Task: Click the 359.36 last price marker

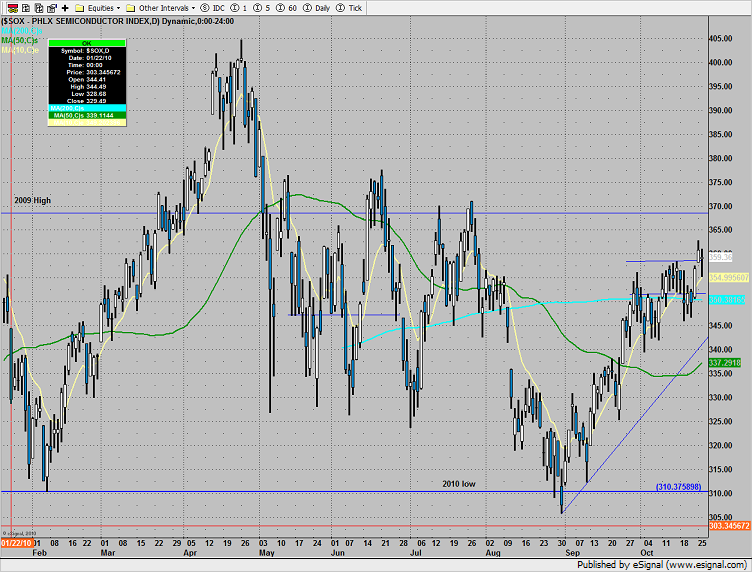Action: click(x=721, y=257)
